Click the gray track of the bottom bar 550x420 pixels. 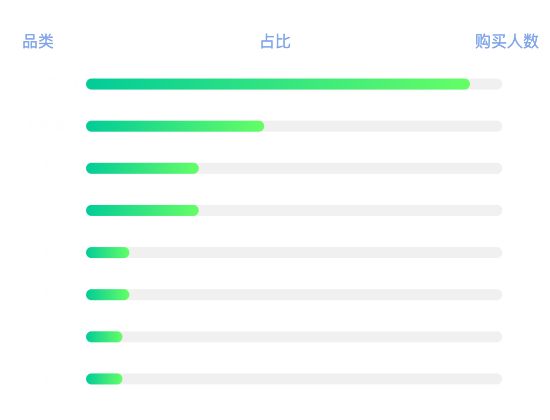312,379
